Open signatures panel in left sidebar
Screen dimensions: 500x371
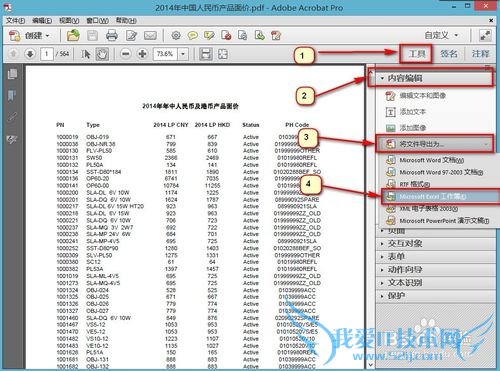(12, 139)
